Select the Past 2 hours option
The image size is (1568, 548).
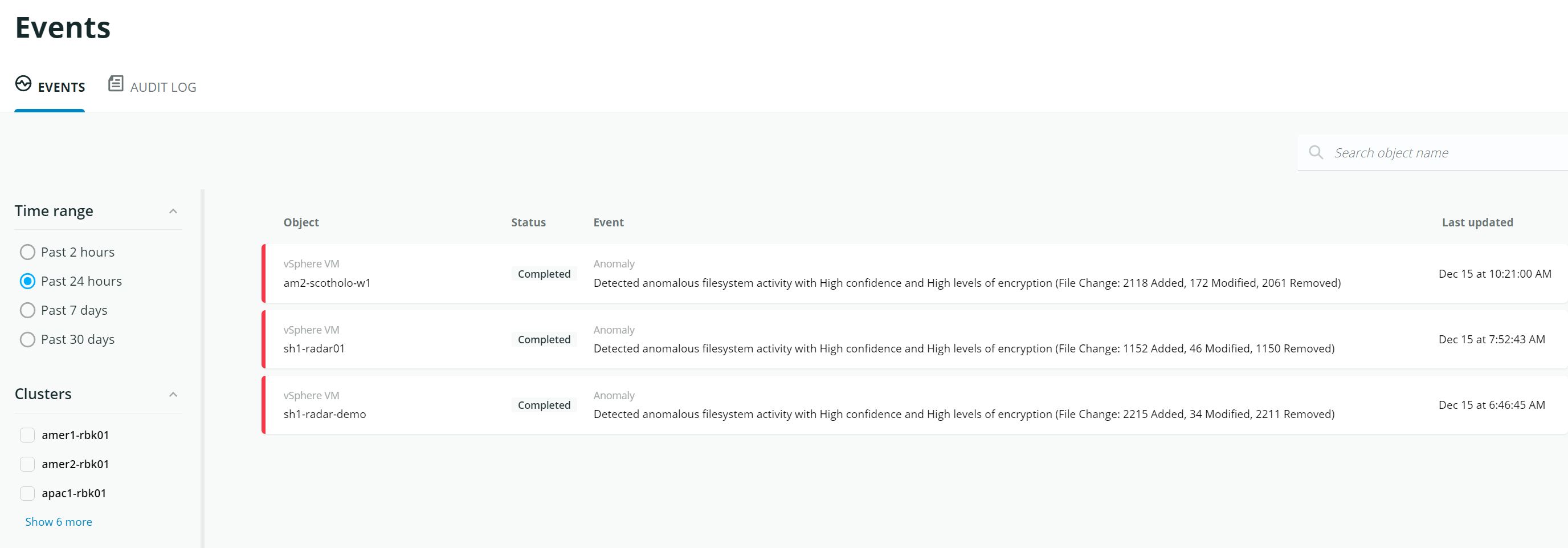pos(27,252)
